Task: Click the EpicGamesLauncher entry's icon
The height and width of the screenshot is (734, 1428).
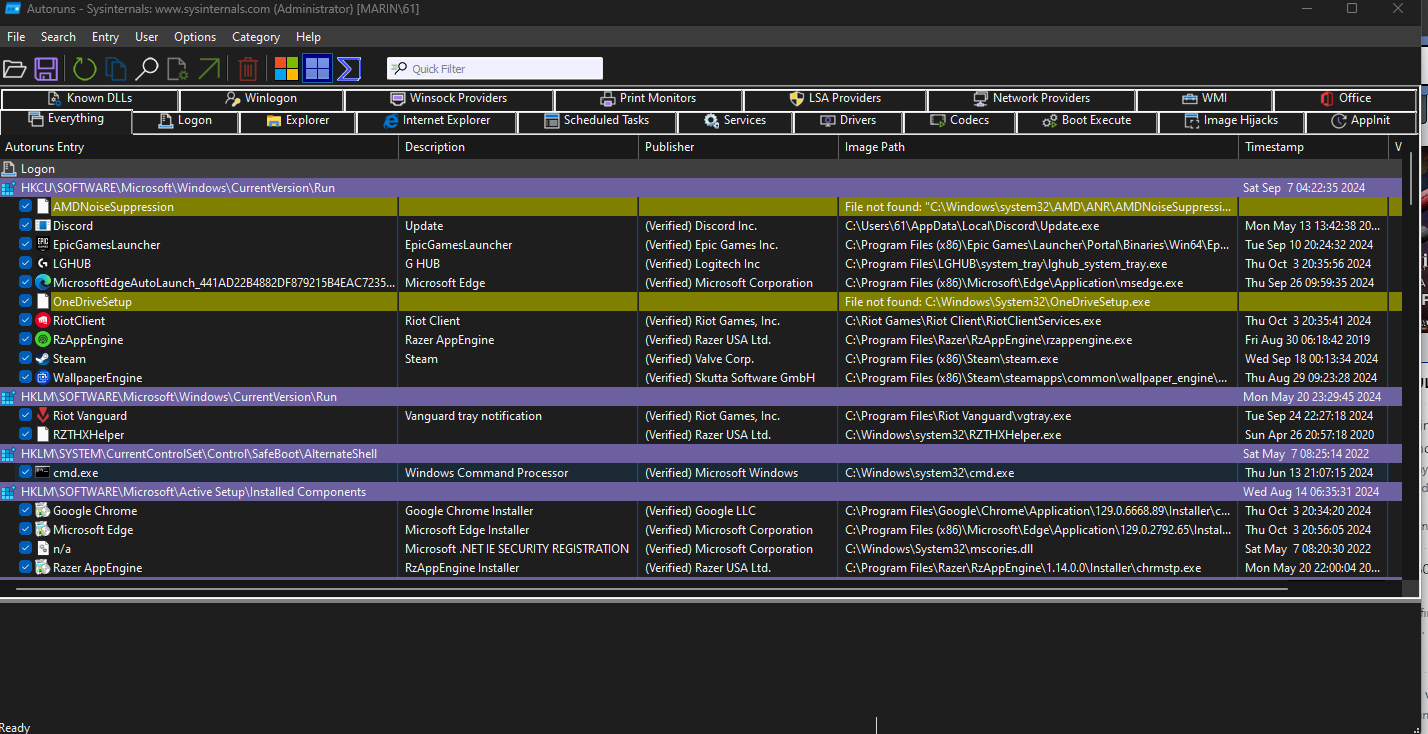Action: [43, 245]
